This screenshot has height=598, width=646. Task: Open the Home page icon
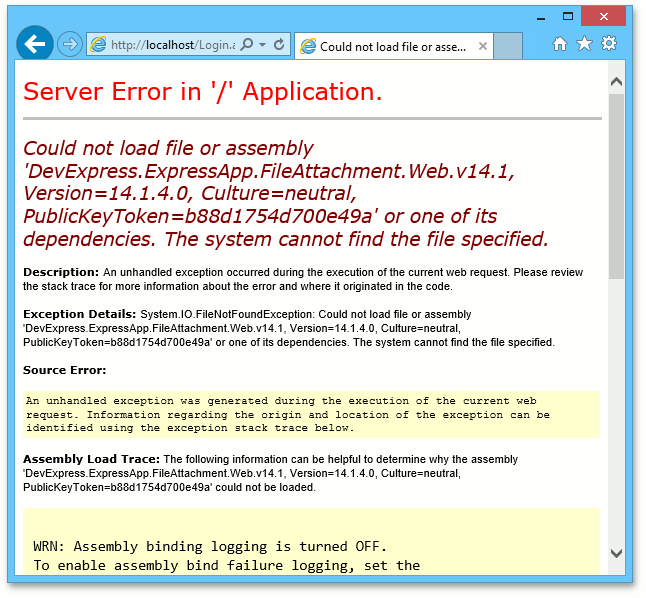[560, 43]
